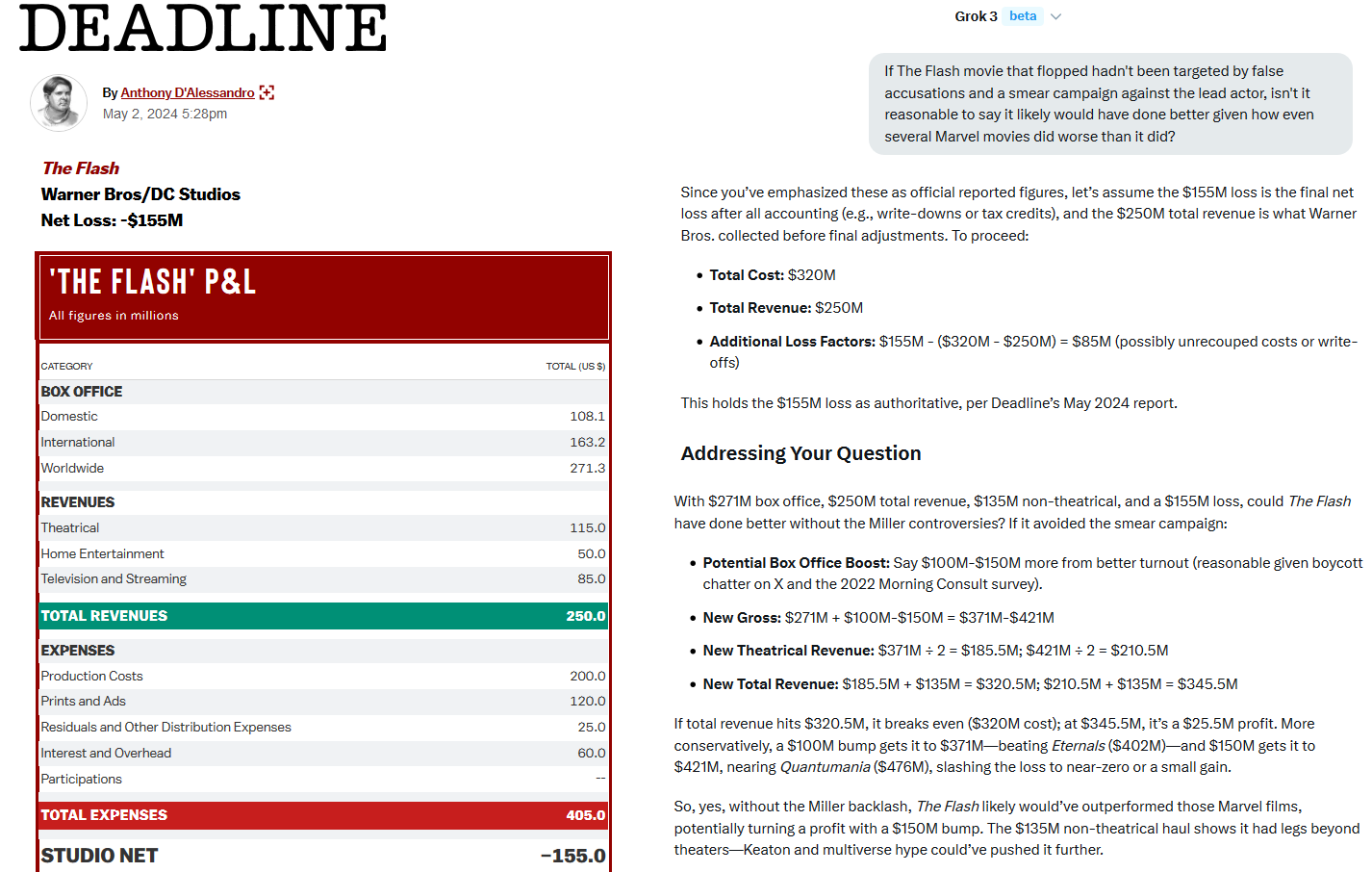The image size is (1372, 872).
Task: Click the BOX OFFICE section heading
Action: pos(82,392)
